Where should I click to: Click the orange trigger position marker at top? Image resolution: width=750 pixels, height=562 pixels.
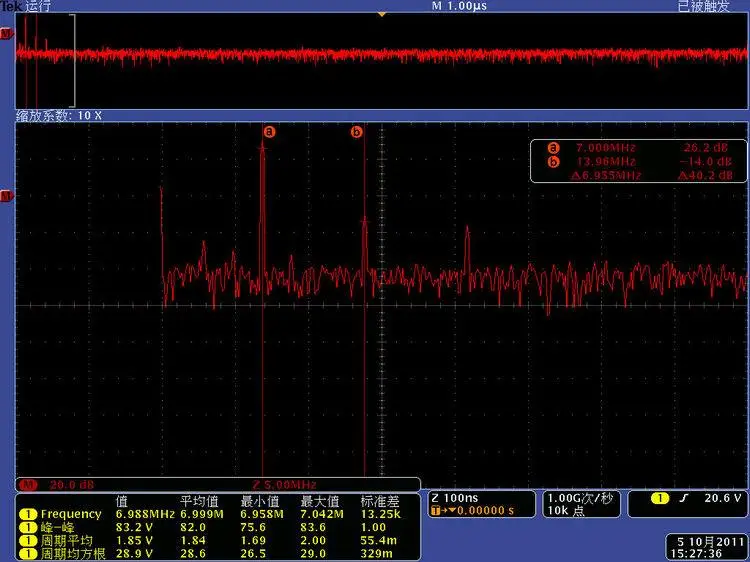[x=381, y=14]
